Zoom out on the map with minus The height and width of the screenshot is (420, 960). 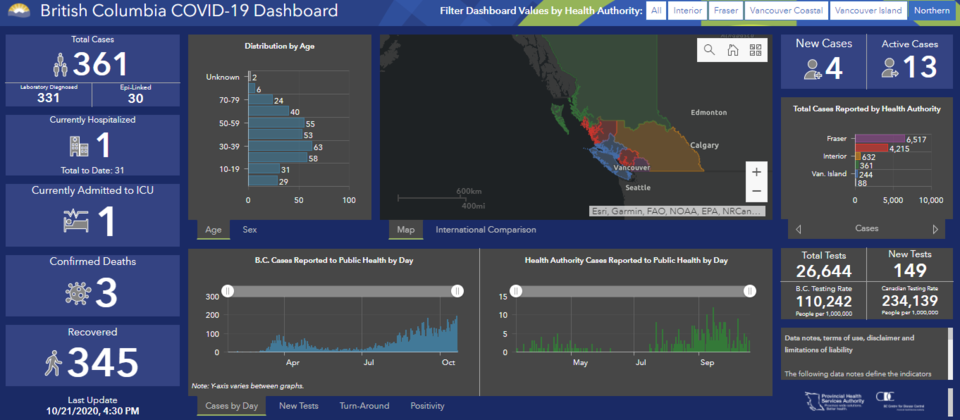[x=757, y=192]
